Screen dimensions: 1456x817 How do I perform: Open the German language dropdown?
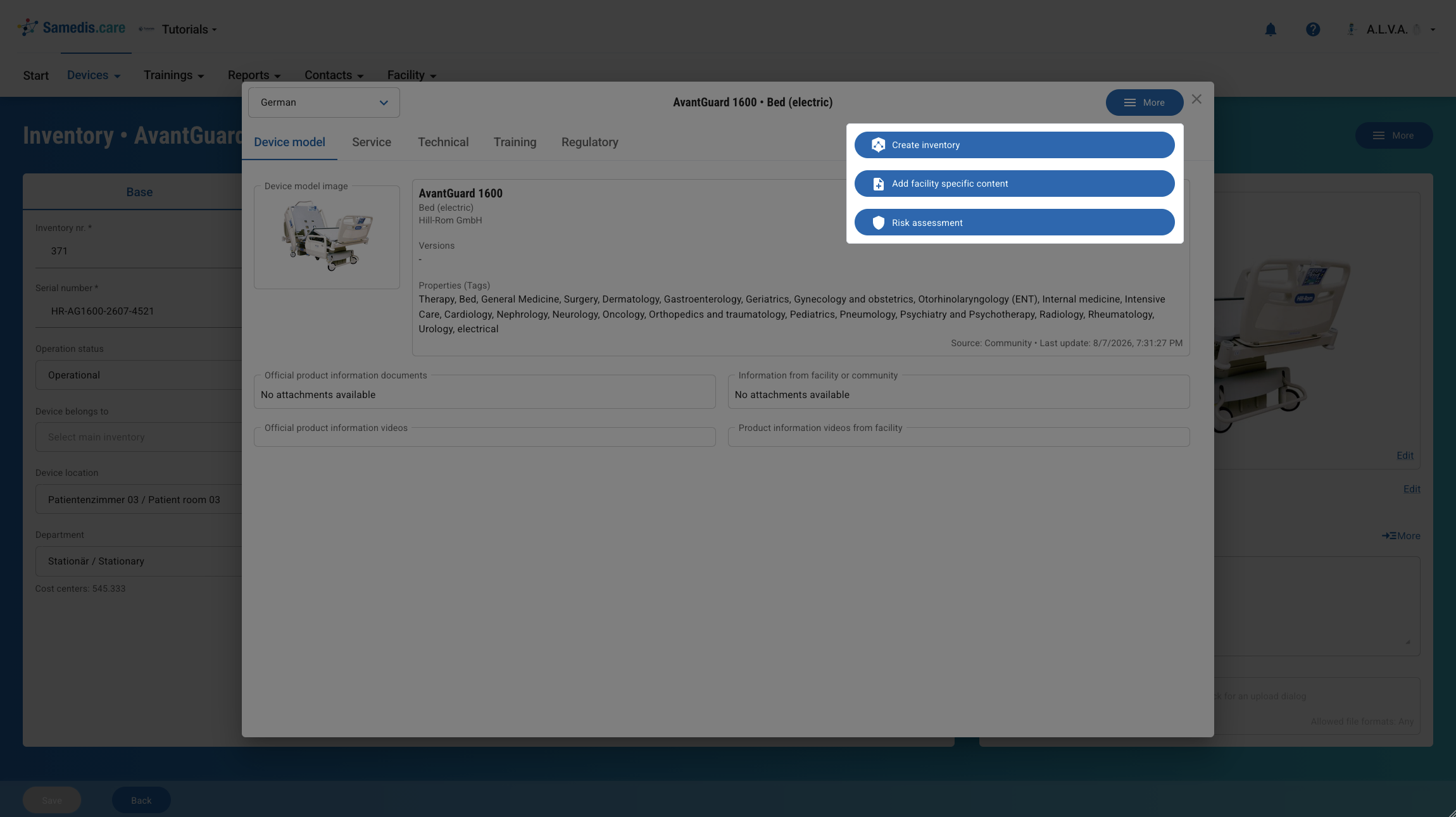click(x=324, y=103)
